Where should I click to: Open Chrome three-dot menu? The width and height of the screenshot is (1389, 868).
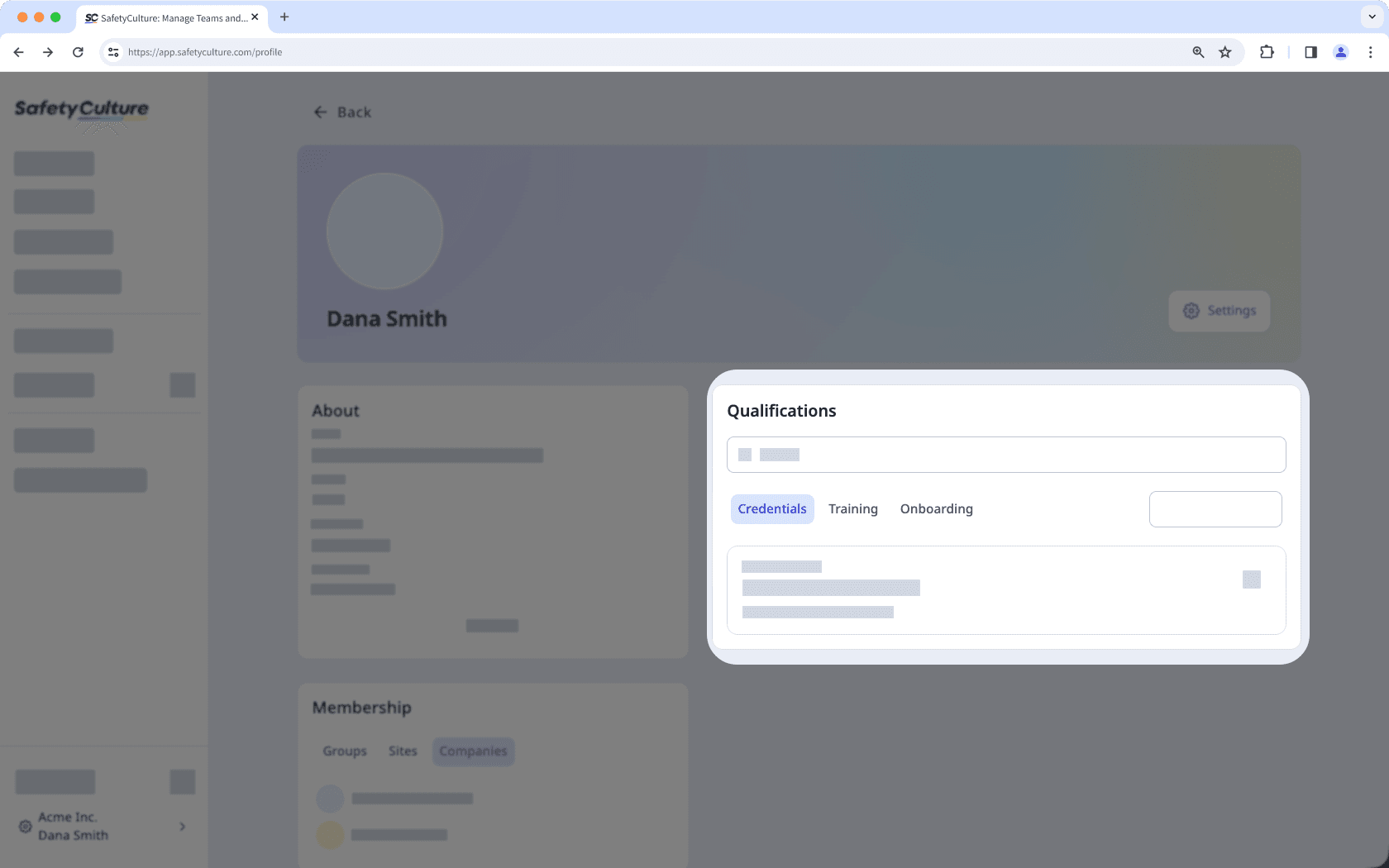tap(1370, 52)
